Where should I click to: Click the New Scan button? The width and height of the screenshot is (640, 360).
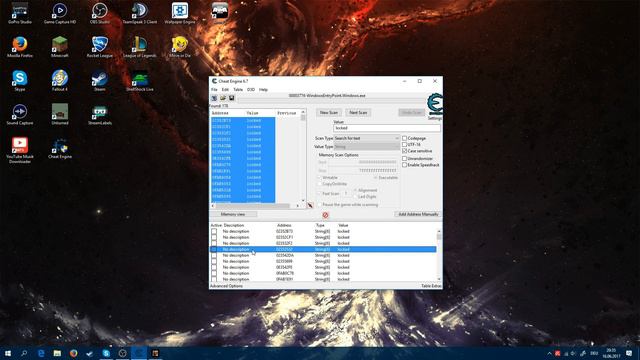pos(329,113)
